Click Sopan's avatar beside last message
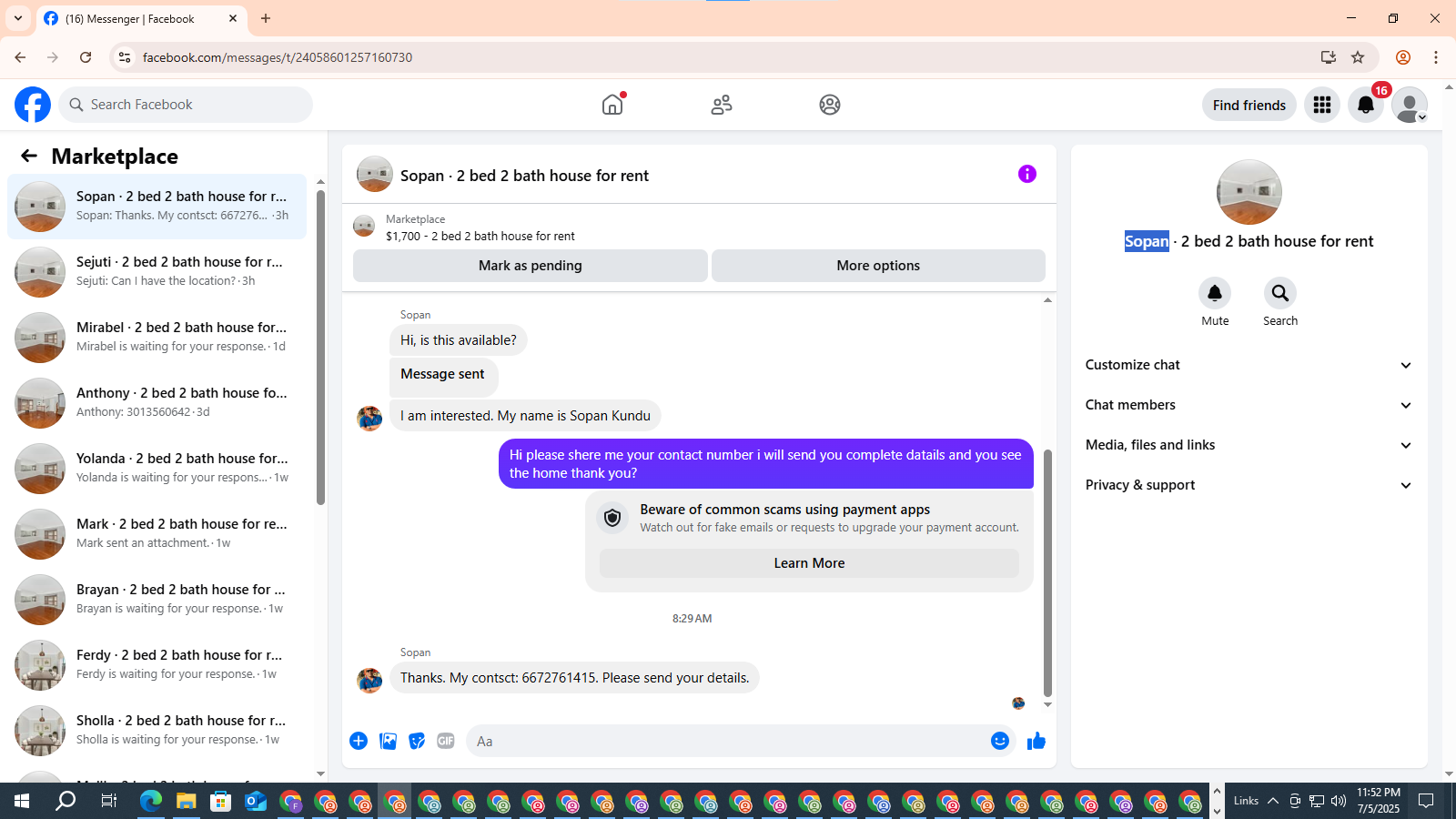The image size is (1456, 819). click(369, 680)
